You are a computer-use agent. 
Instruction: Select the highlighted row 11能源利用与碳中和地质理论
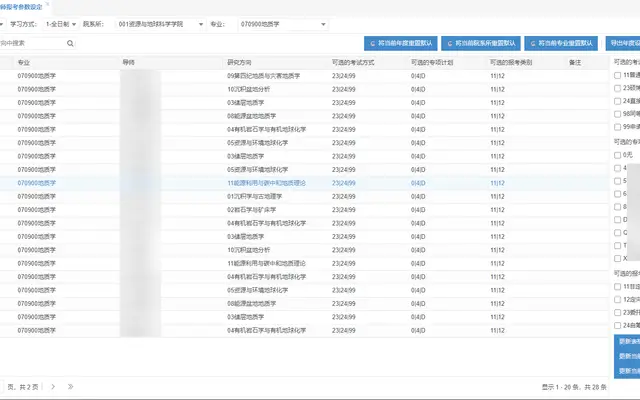304,183
